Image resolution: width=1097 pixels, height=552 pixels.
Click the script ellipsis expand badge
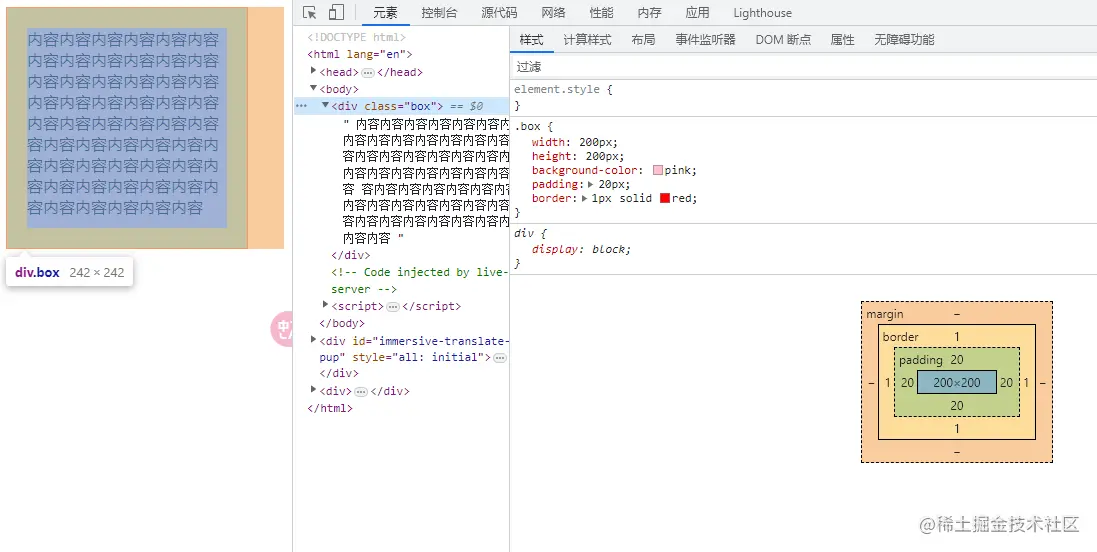[x=393, y=307]
